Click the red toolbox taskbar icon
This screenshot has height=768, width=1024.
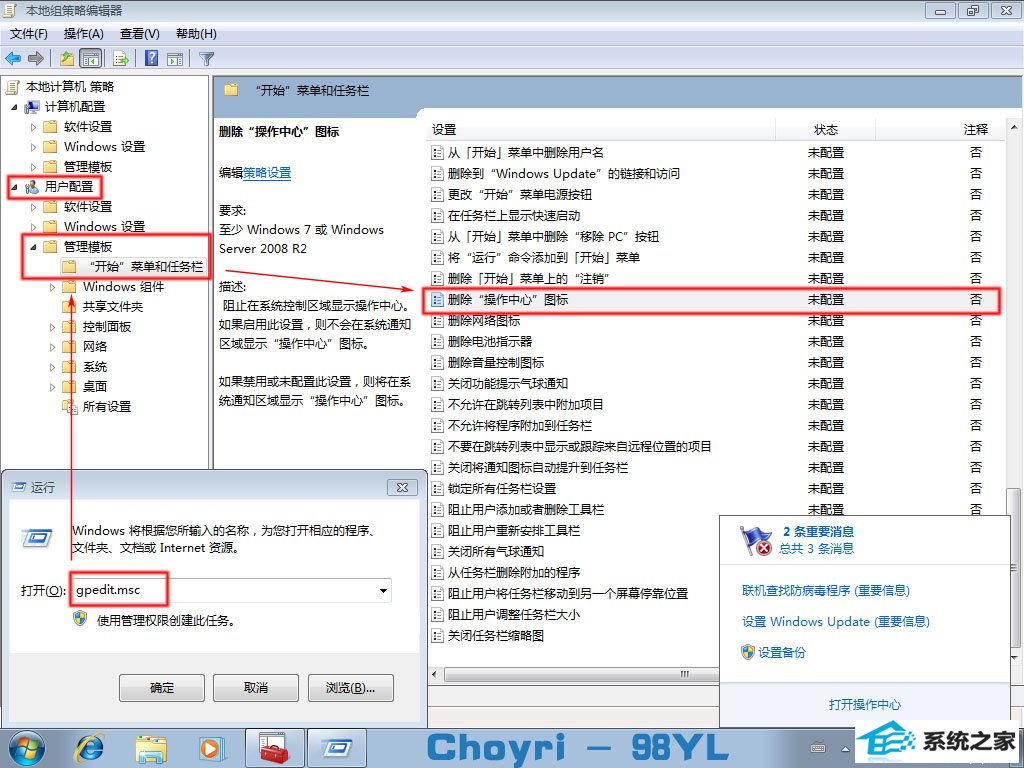point(274,748)
